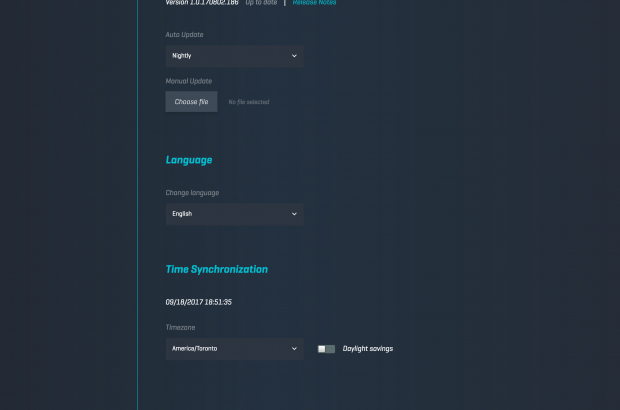Click the chevron arrow beside Nightly
The image size is (620, 410).
click(x=294, y=56)
